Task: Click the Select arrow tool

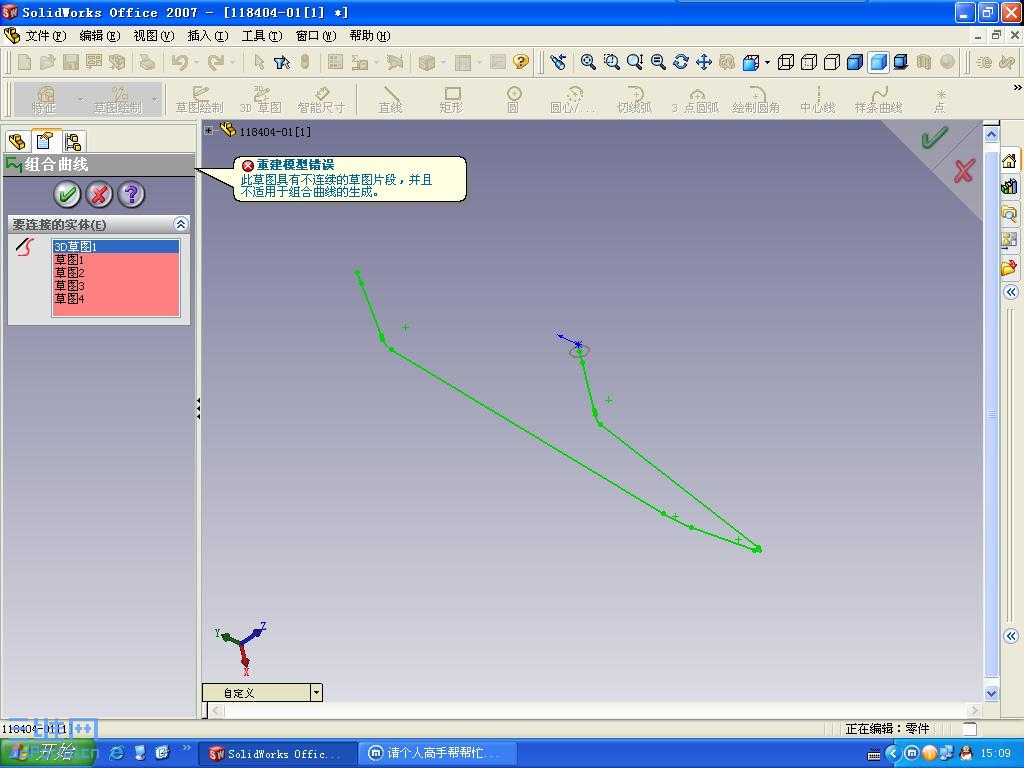Action: tap(259, 62)
